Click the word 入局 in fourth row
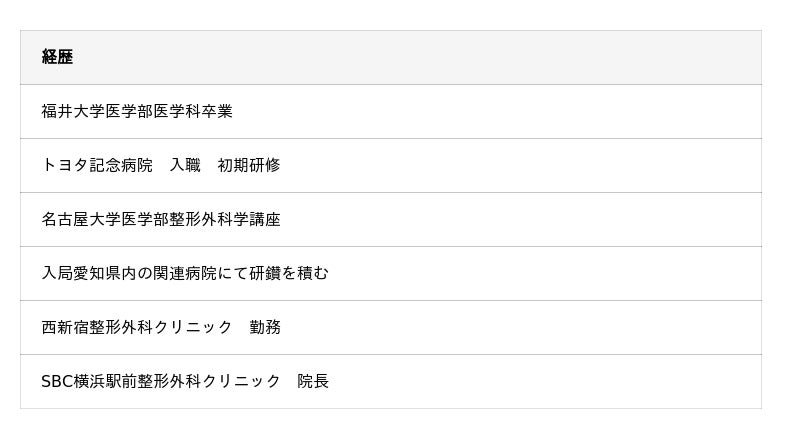 57,273
